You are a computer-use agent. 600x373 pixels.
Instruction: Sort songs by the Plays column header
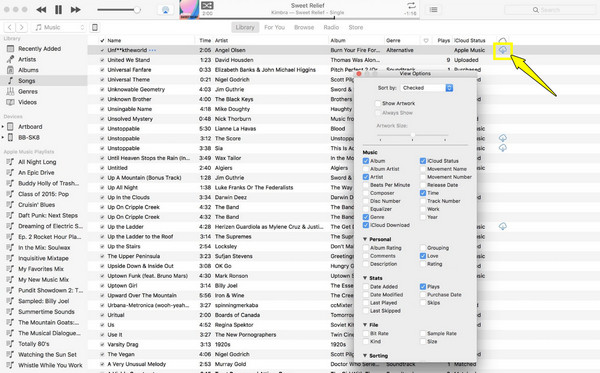pos(443,40)
